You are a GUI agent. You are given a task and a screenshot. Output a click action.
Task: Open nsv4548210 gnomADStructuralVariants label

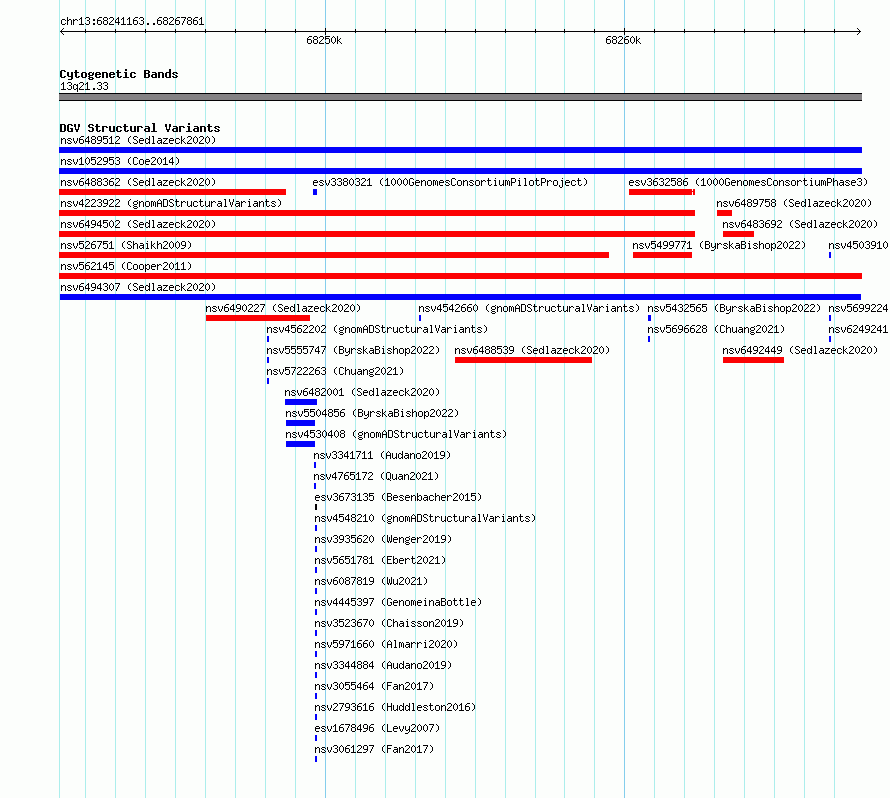[425, 518]
